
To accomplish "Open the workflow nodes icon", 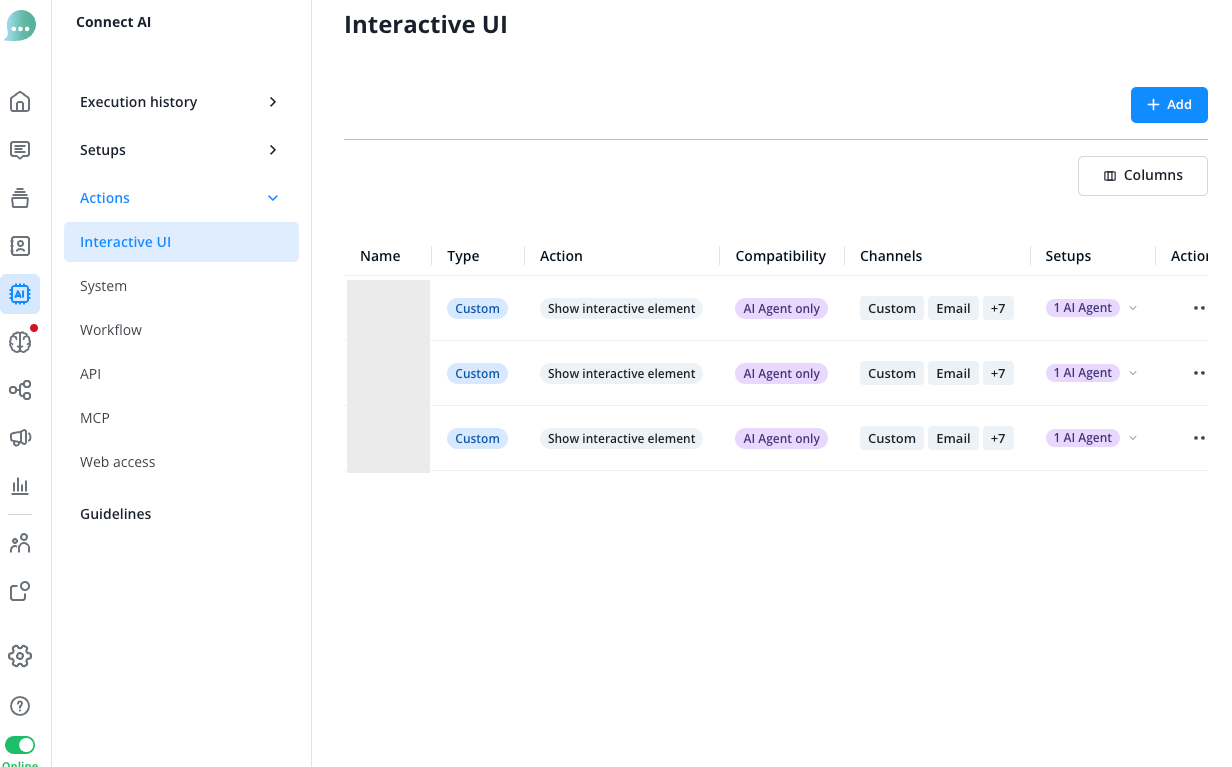I will click(x=20, y=390).
